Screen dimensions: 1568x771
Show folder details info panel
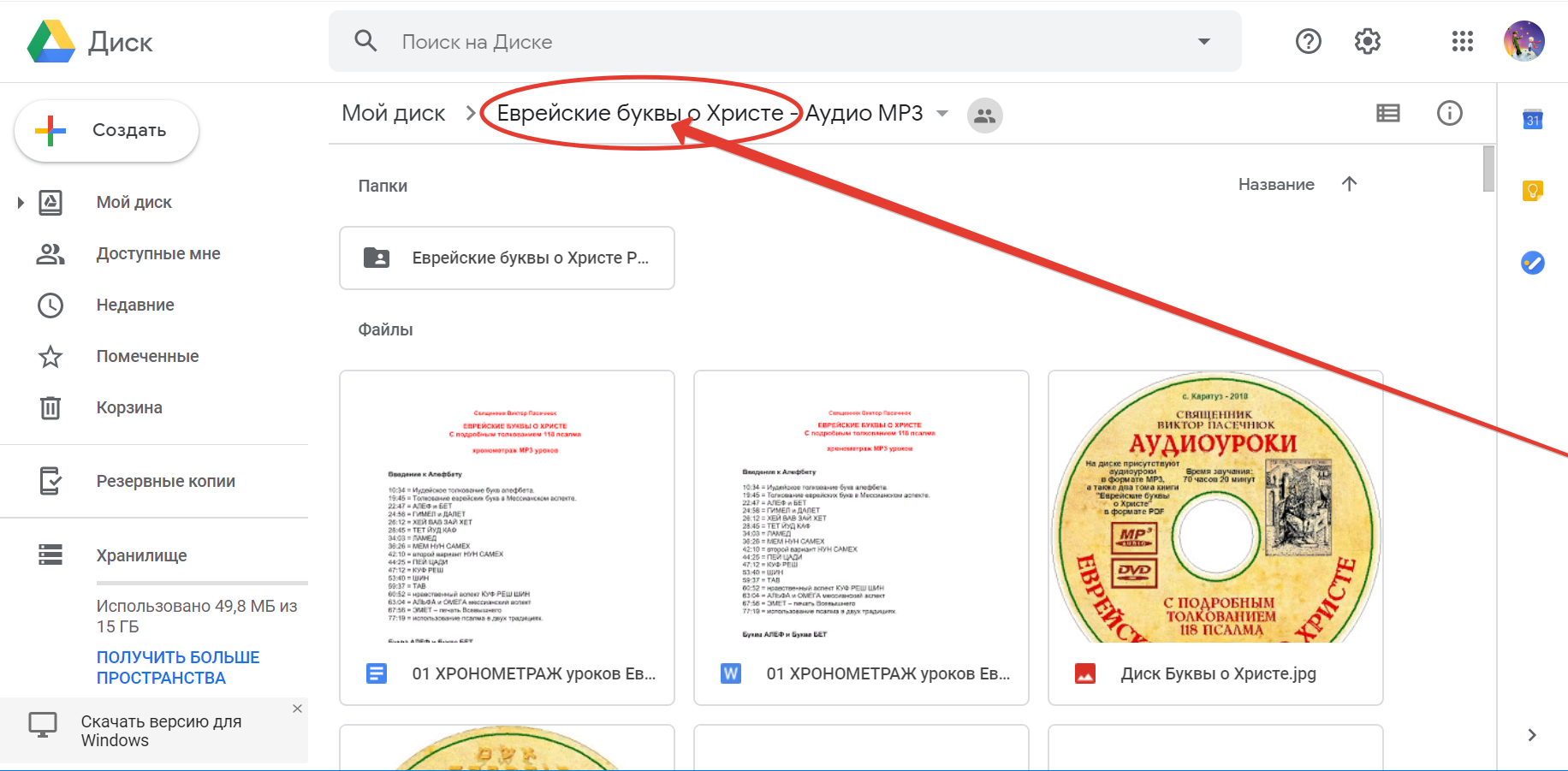click(1449, 113)
